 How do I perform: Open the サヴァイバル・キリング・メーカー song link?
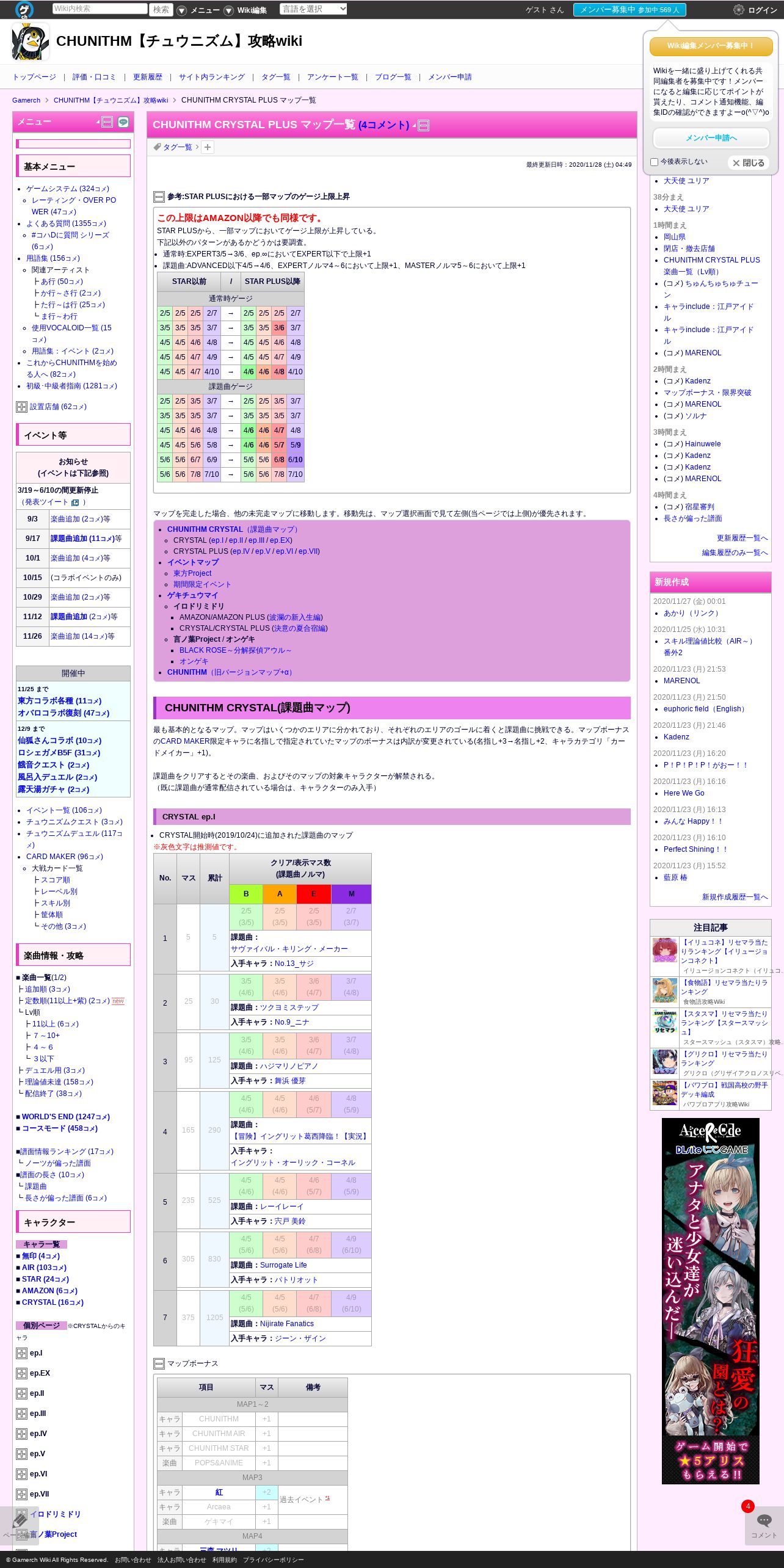point(289,949)
